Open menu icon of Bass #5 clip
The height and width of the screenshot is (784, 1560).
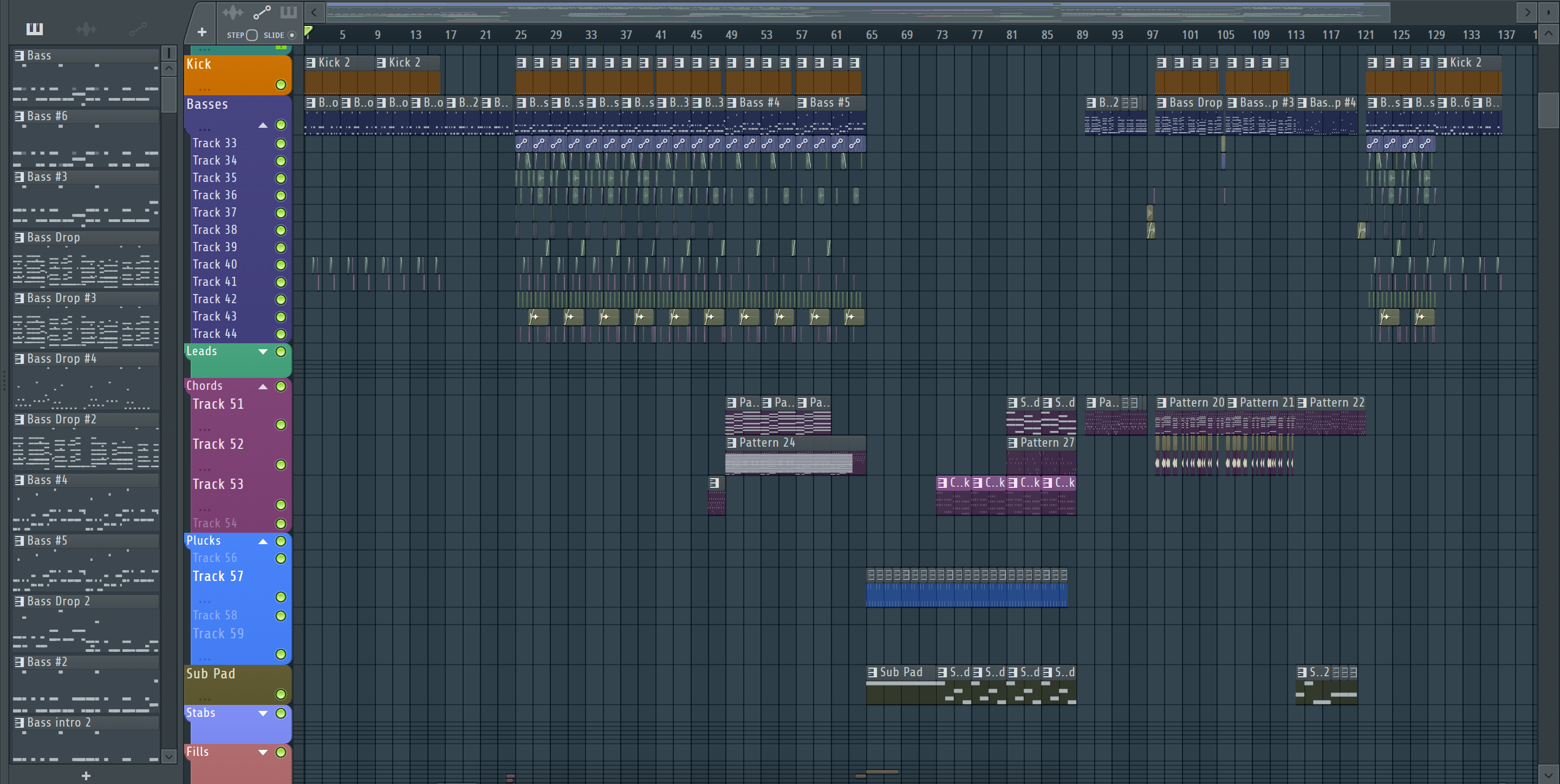802,103
